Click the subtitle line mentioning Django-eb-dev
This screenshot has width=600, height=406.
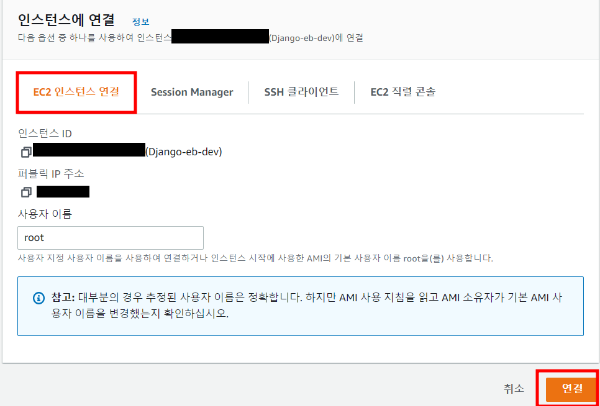[x=191, y=38]
